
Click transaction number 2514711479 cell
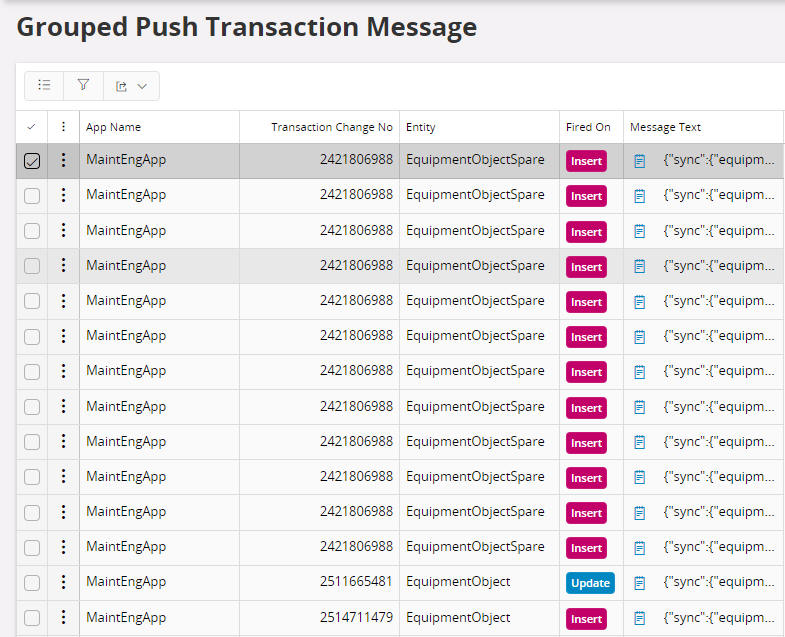pyautogui.click(x=356, y=618)
